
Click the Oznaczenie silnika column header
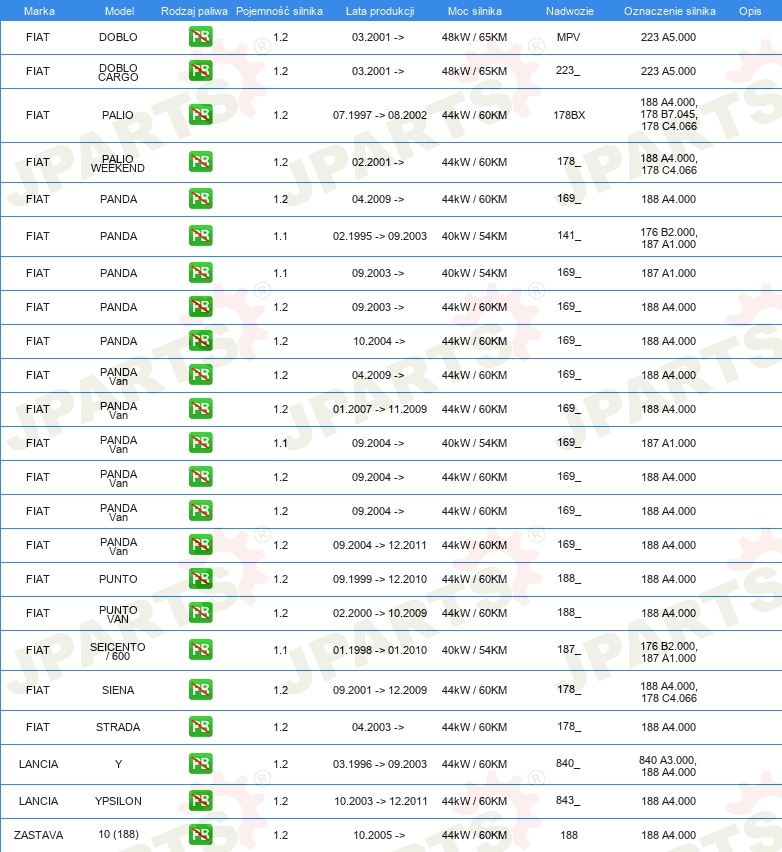click(670, 11)
